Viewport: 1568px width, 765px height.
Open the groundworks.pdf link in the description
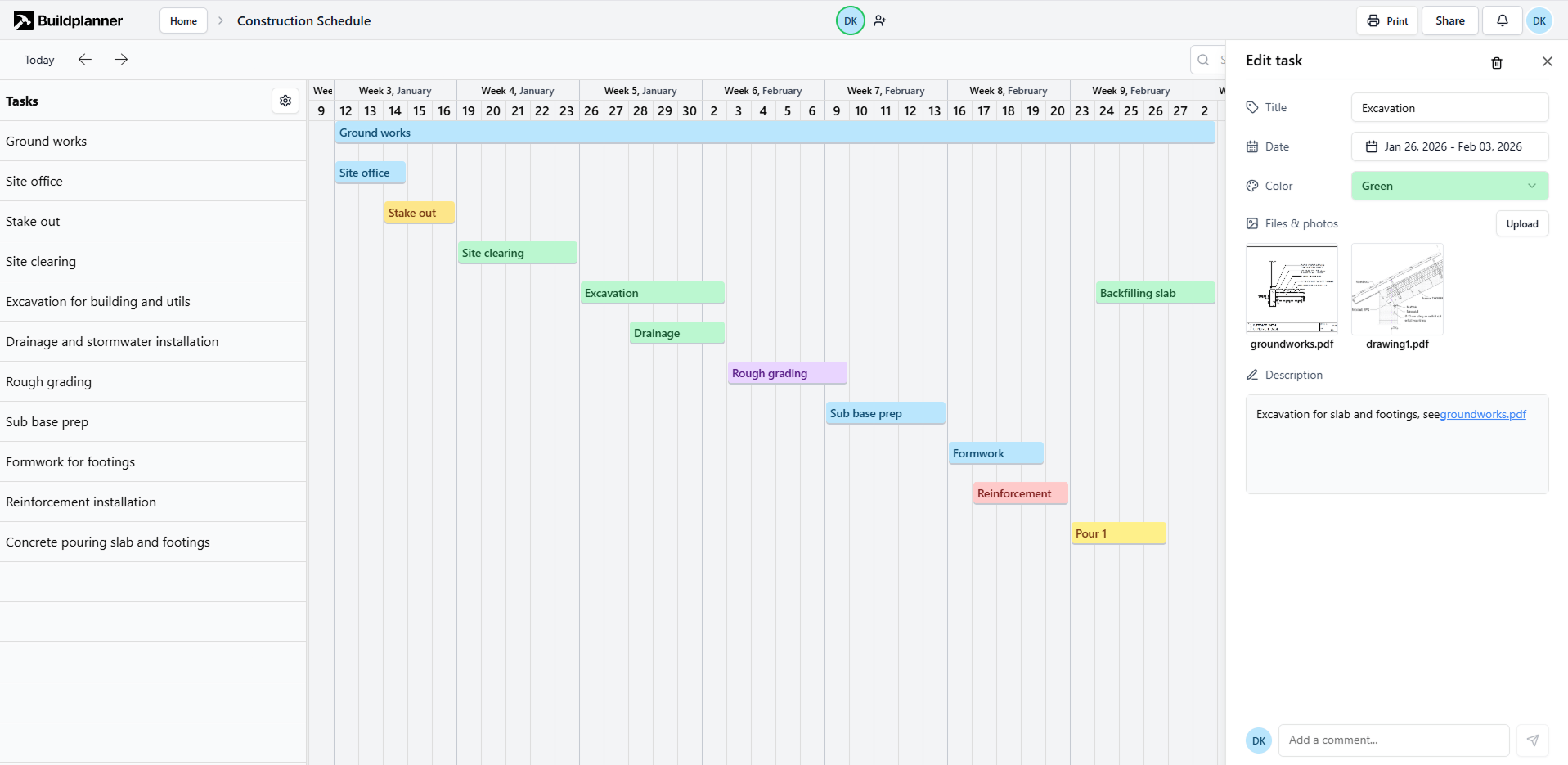point(1482,414)
